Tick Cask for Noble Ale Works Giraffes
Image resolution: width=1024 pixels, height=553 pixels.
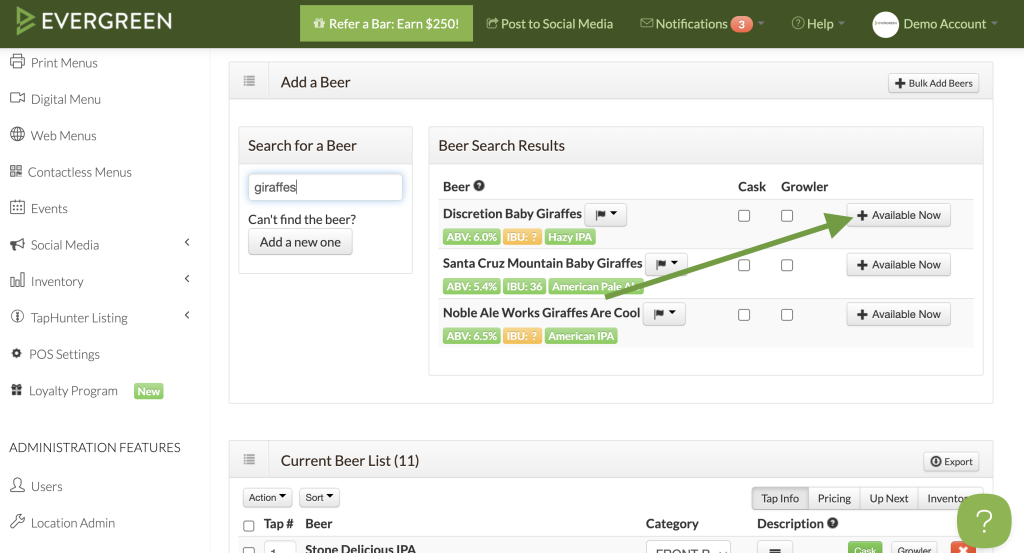coord(744,315)
